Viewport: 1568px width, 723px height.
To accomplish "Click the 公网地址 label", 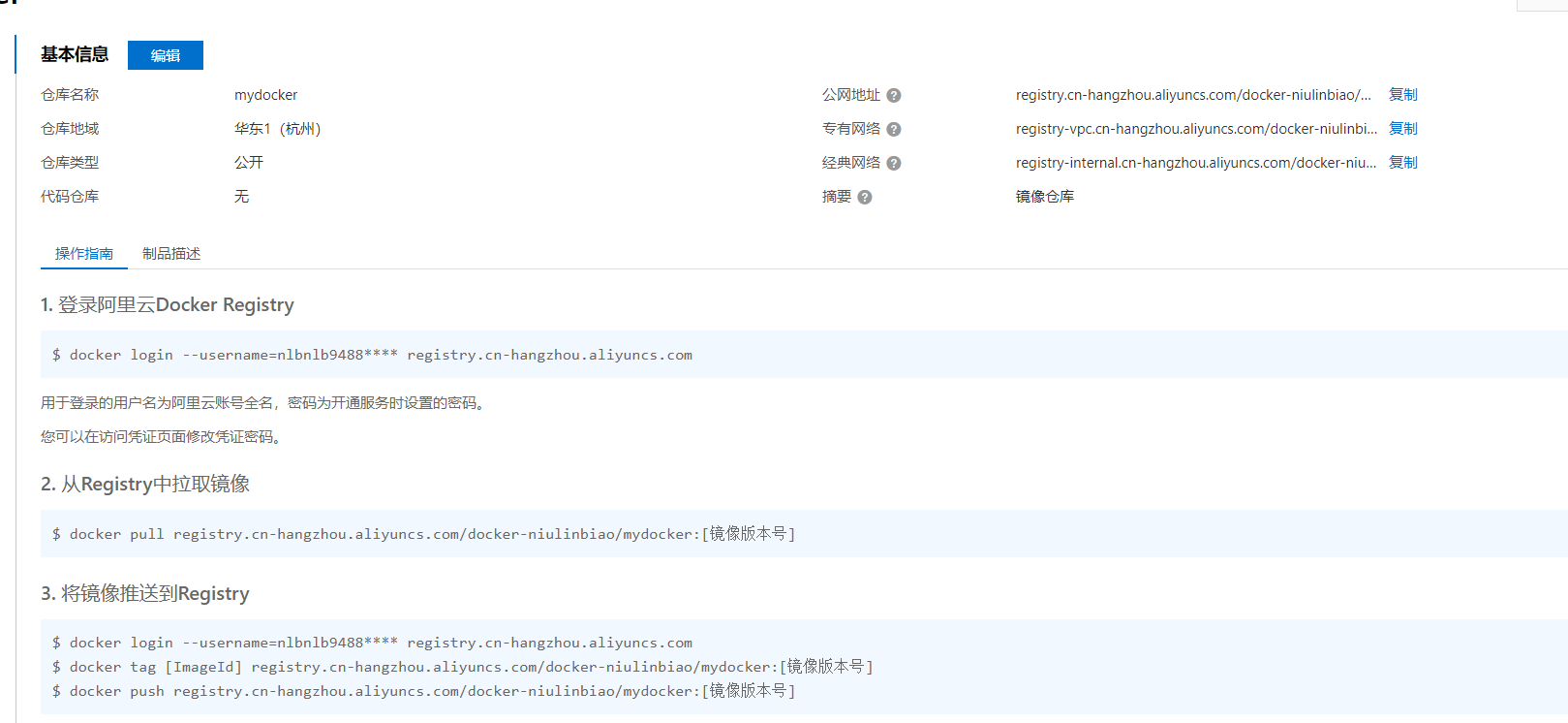I will 851,95.
